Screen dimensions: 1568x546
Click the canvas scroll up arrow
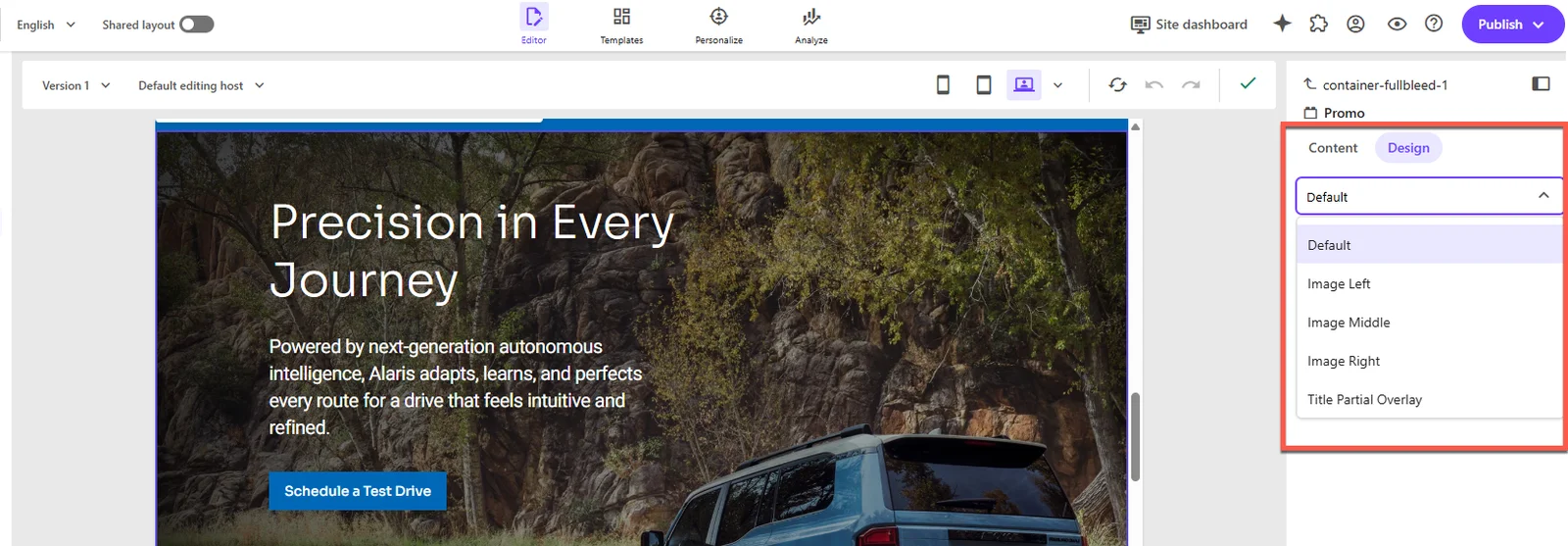pyautogui.click(x=1136, y=126)
